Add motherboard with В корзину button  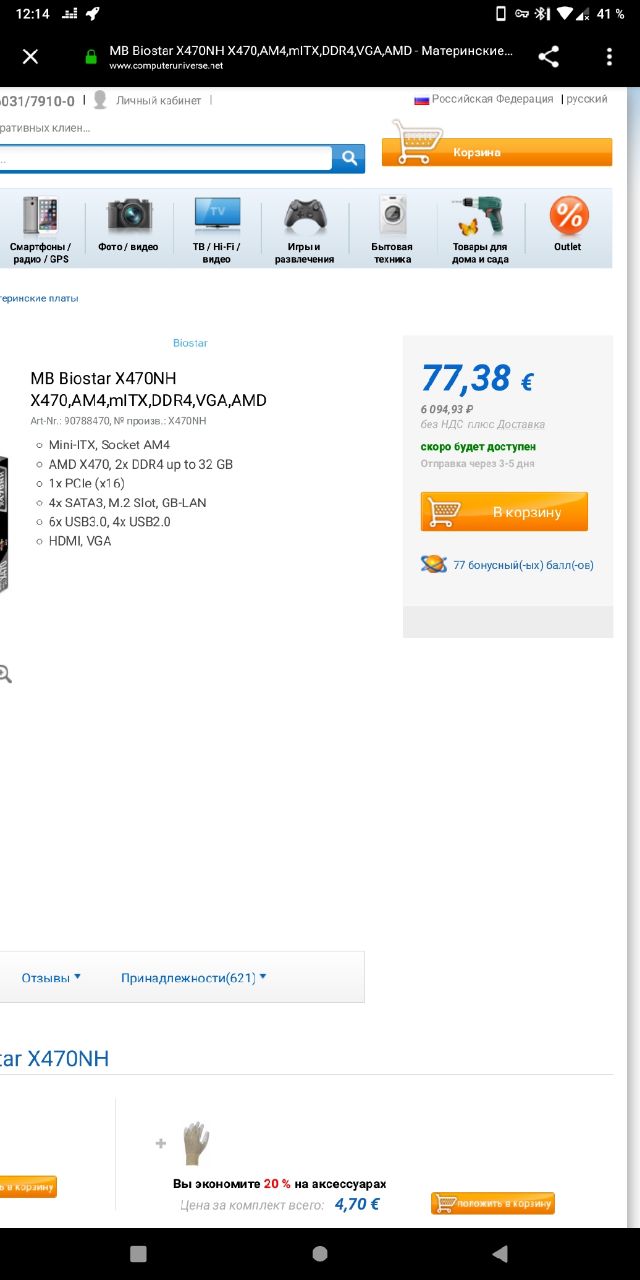pos(504,512)
